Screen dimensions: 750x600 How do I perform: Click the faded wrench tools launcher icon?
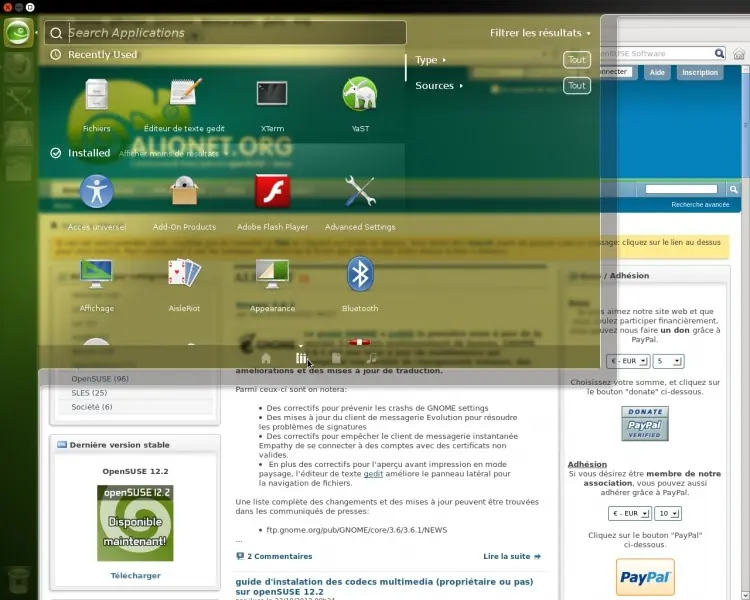coord(18,100)
